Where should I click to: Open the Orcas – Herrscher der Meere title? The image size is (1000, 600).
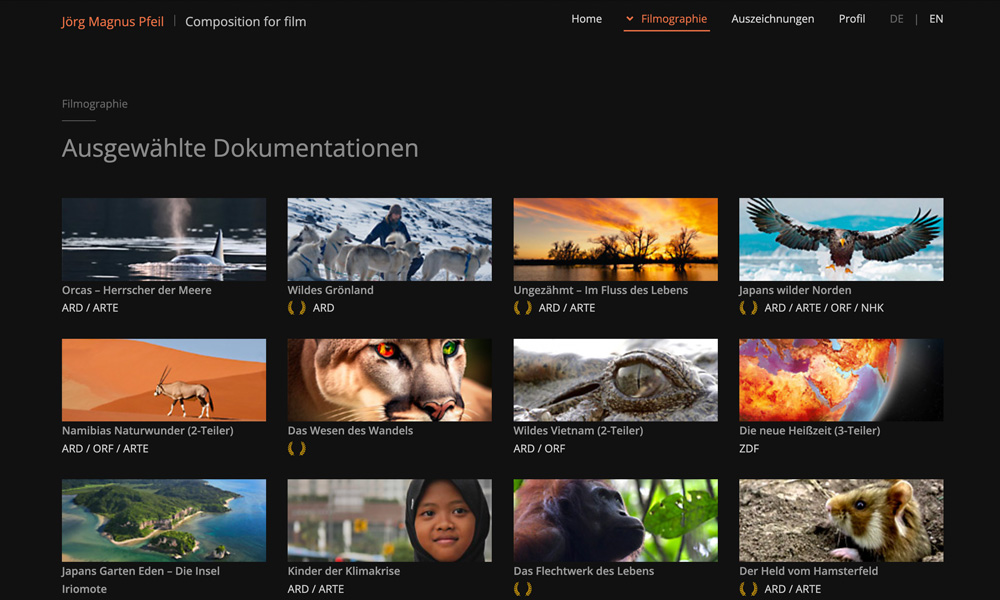point(136,290)
